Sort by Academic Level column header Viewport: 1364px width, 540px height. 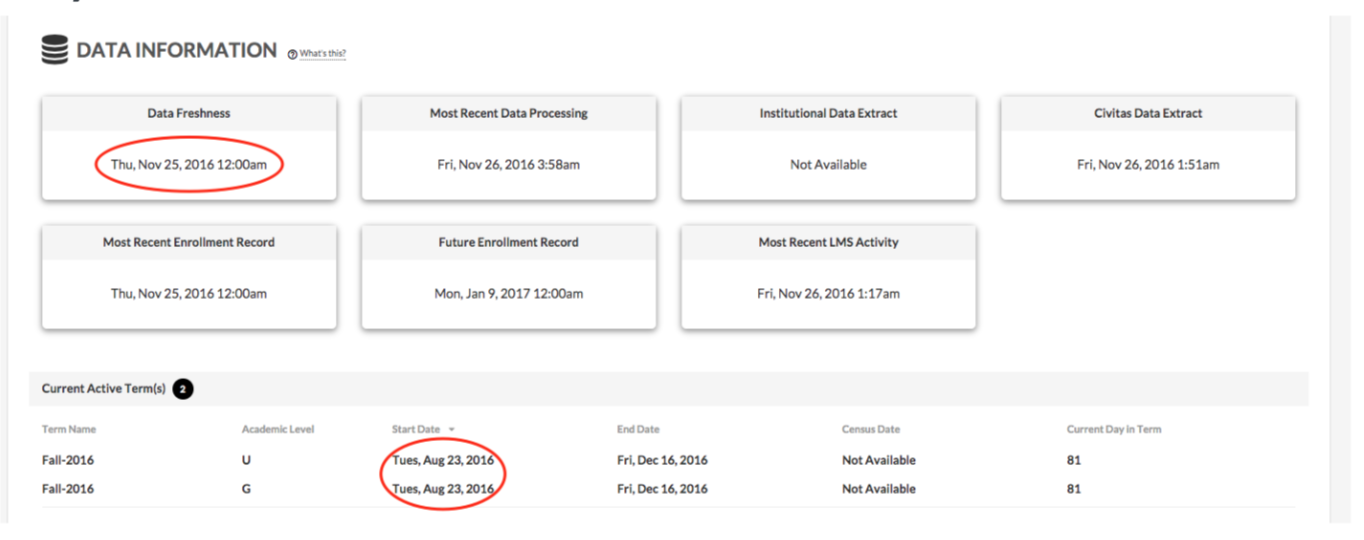click(x=278, y=430)
